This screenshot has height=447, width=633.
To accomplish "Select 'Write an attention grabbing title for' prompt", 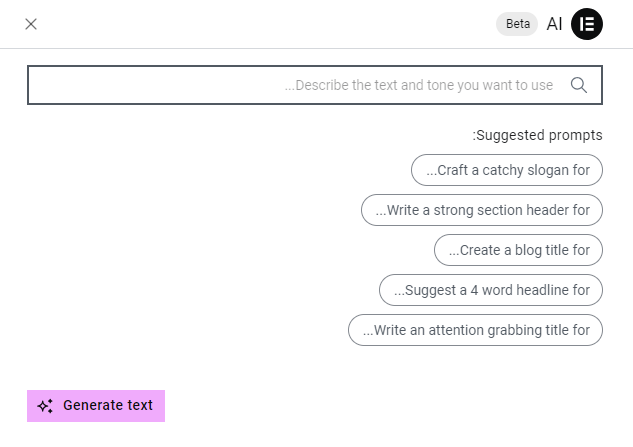I will 475,330.
